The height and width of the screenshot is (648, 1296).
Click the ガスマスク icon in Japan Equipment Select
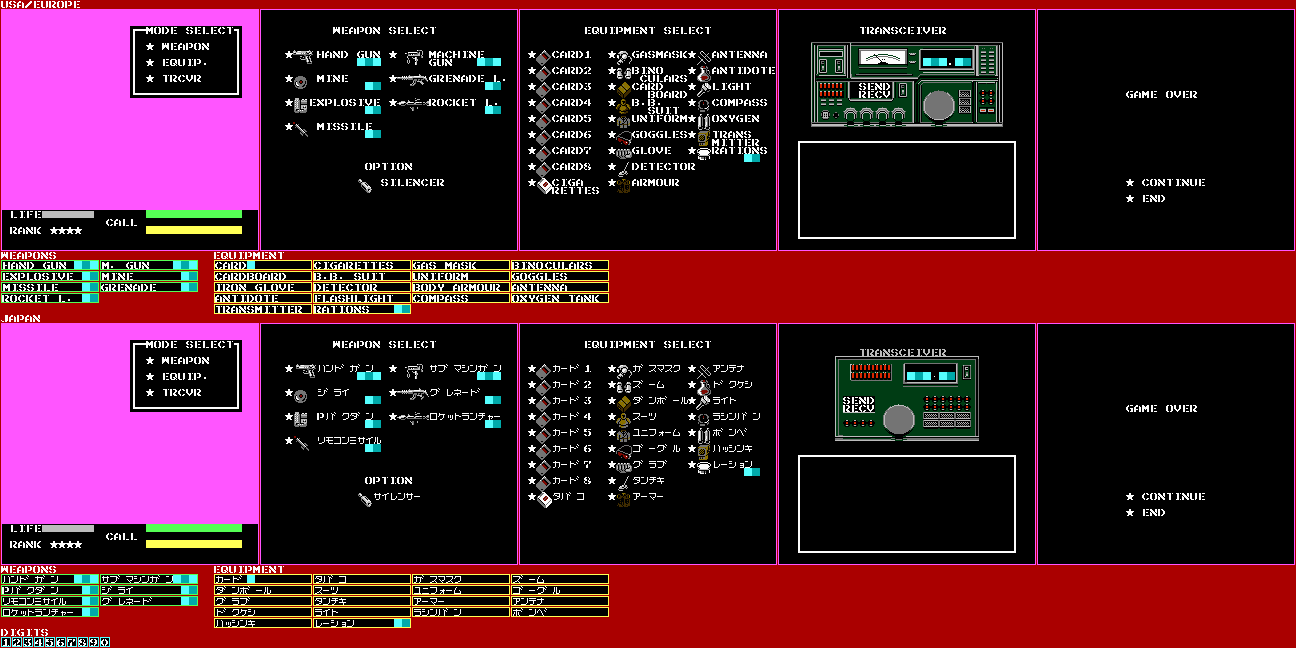[623, 370]
